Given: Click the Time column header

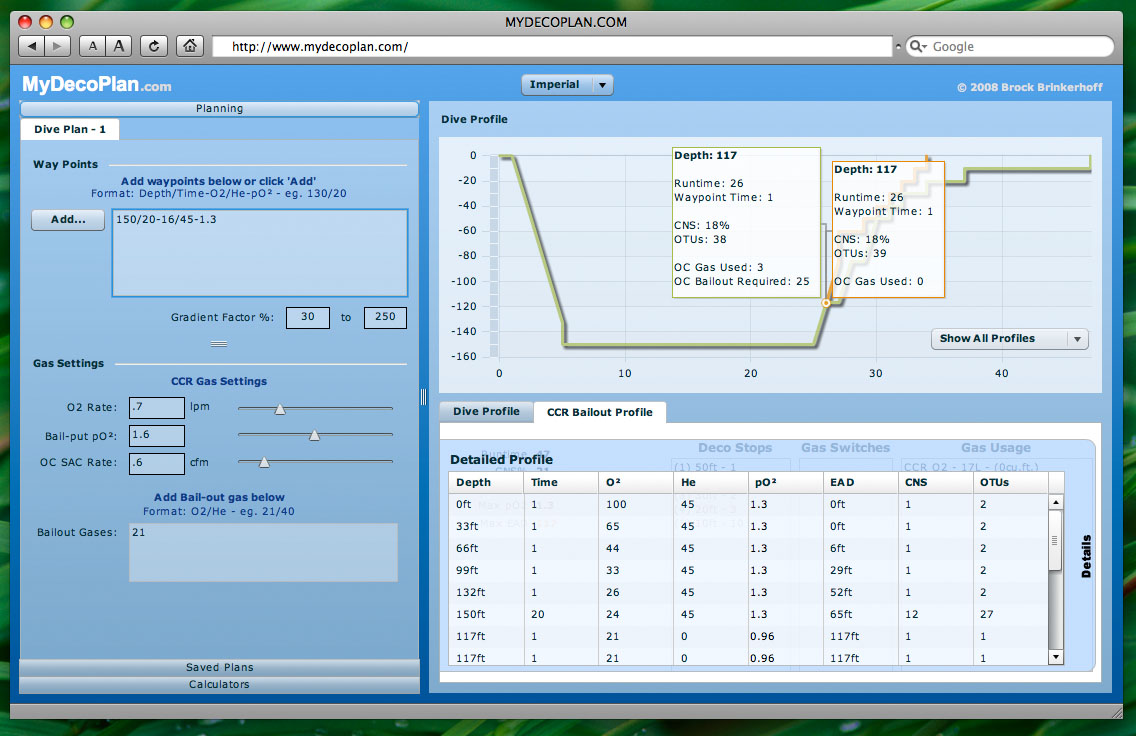Looking at the screenshot, I should (561, 482).
